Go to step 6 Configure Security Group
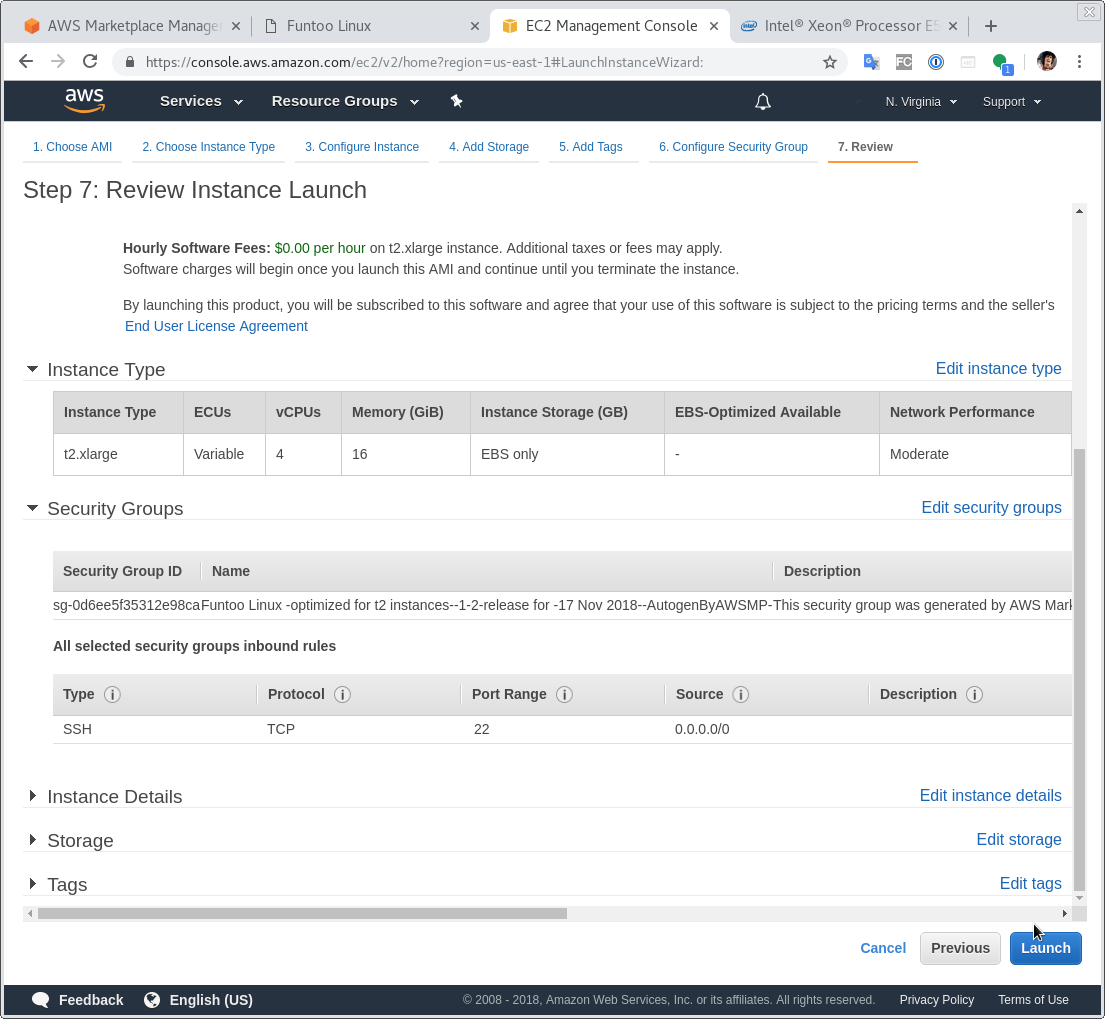 (x=734, y=147)
